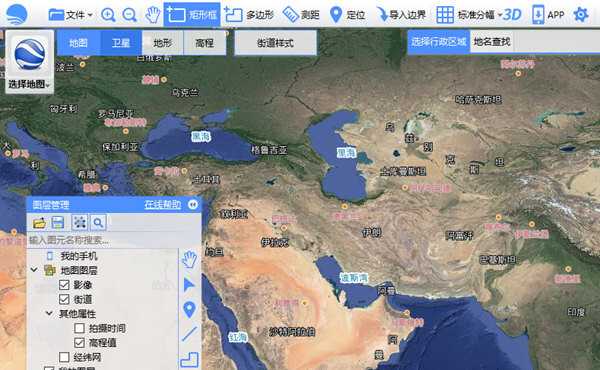This screenshot has height=370, width=600.
Task: Collapse the 地图图层 tree node
Action: pyautogui.click(x=34, y=270)
